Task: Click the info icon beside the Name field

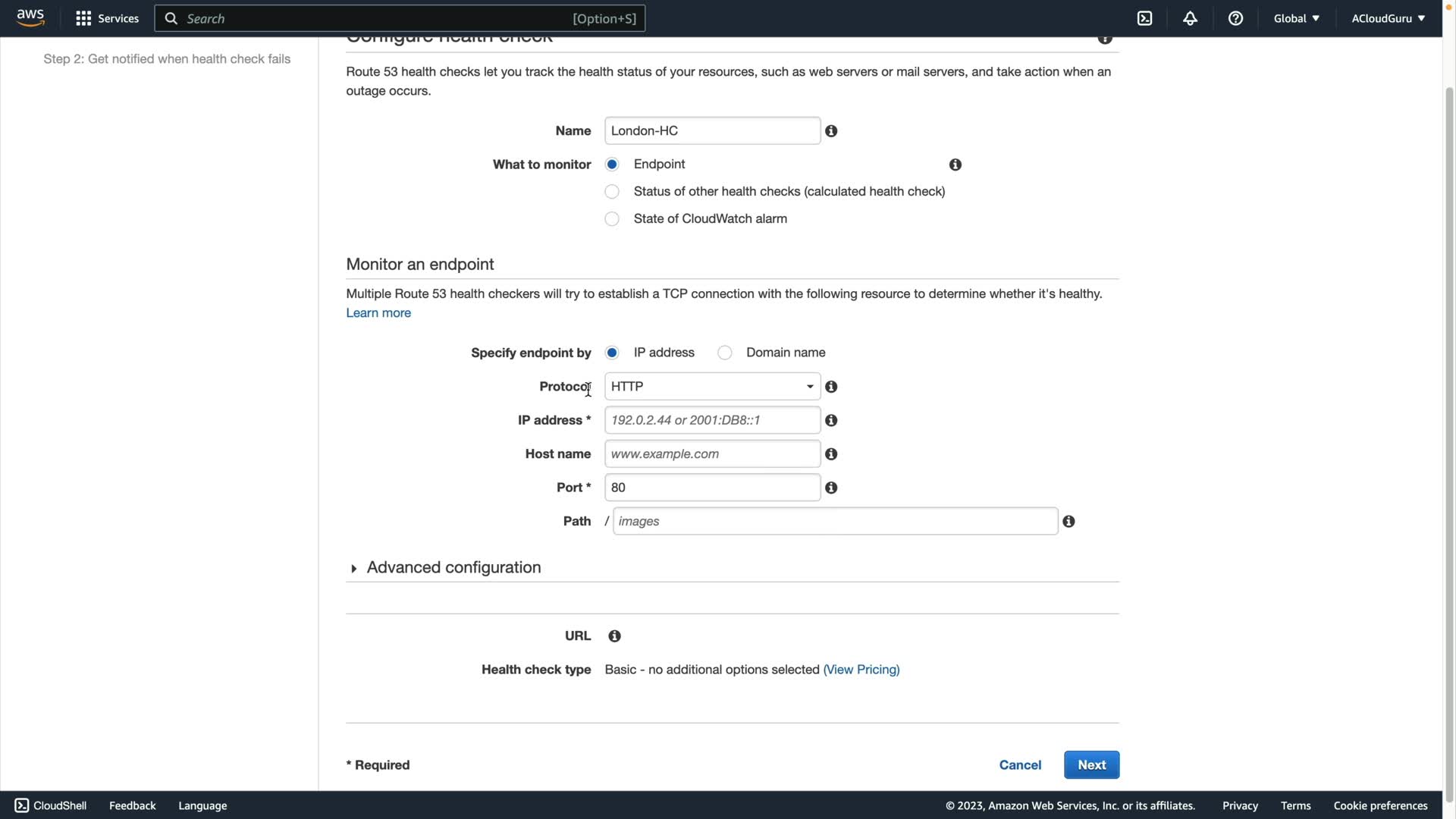Action: coord(831,131)
